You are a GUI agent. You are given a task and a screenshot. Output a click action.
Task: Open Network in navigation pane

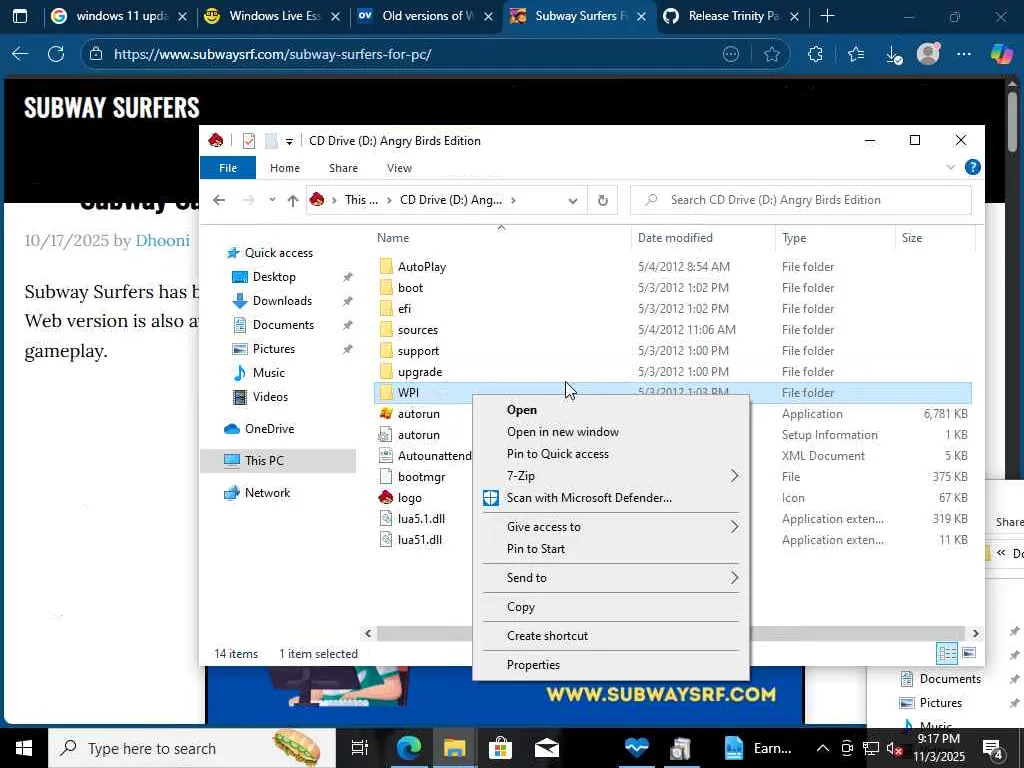pos(267,493)
